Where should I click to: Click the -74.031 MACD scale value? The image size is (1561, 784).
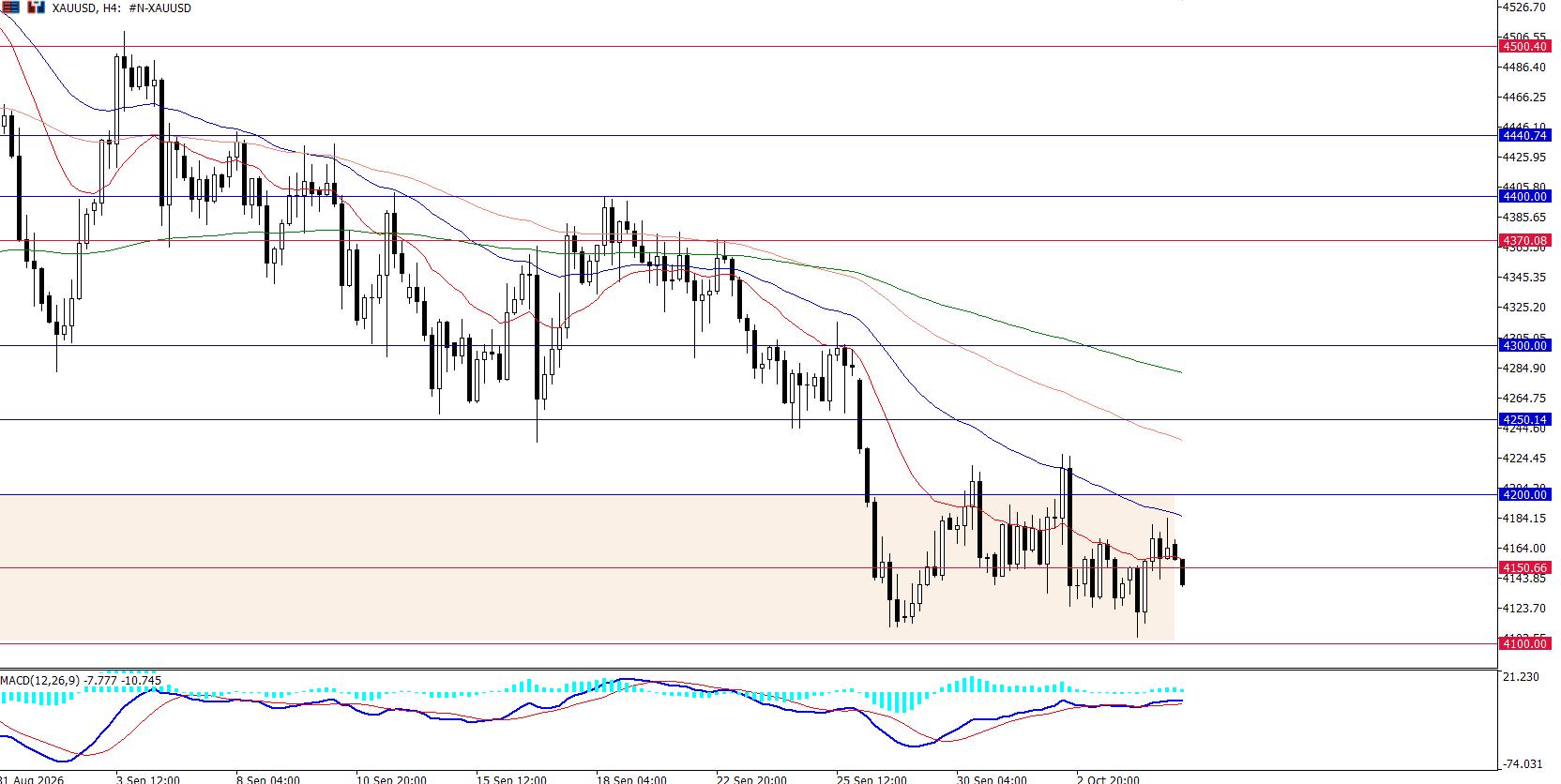[1523, 764]
